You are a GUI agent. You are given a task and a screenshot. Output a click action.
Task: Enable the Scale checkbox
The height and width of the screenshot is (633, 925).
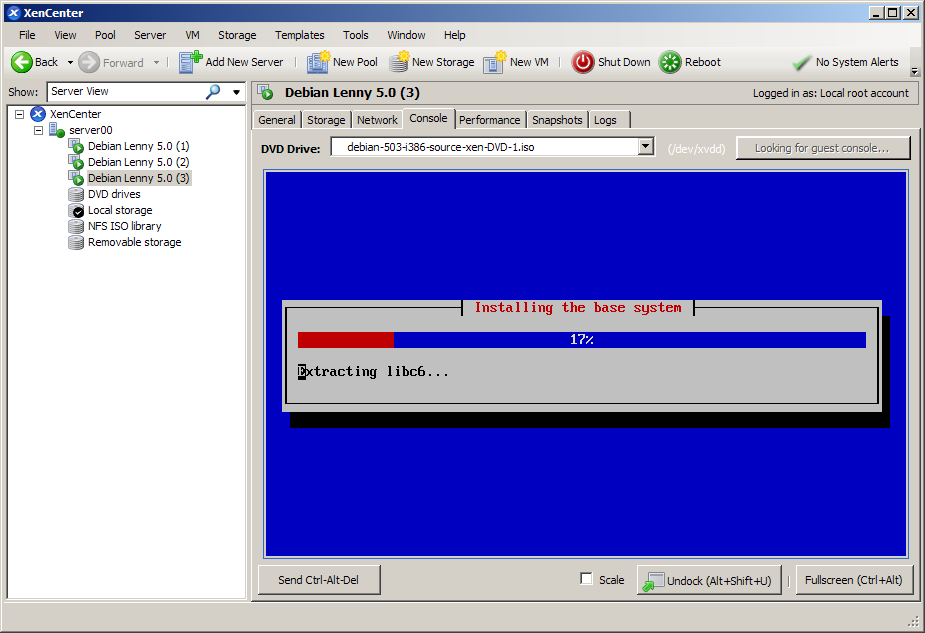coord(586,579)
